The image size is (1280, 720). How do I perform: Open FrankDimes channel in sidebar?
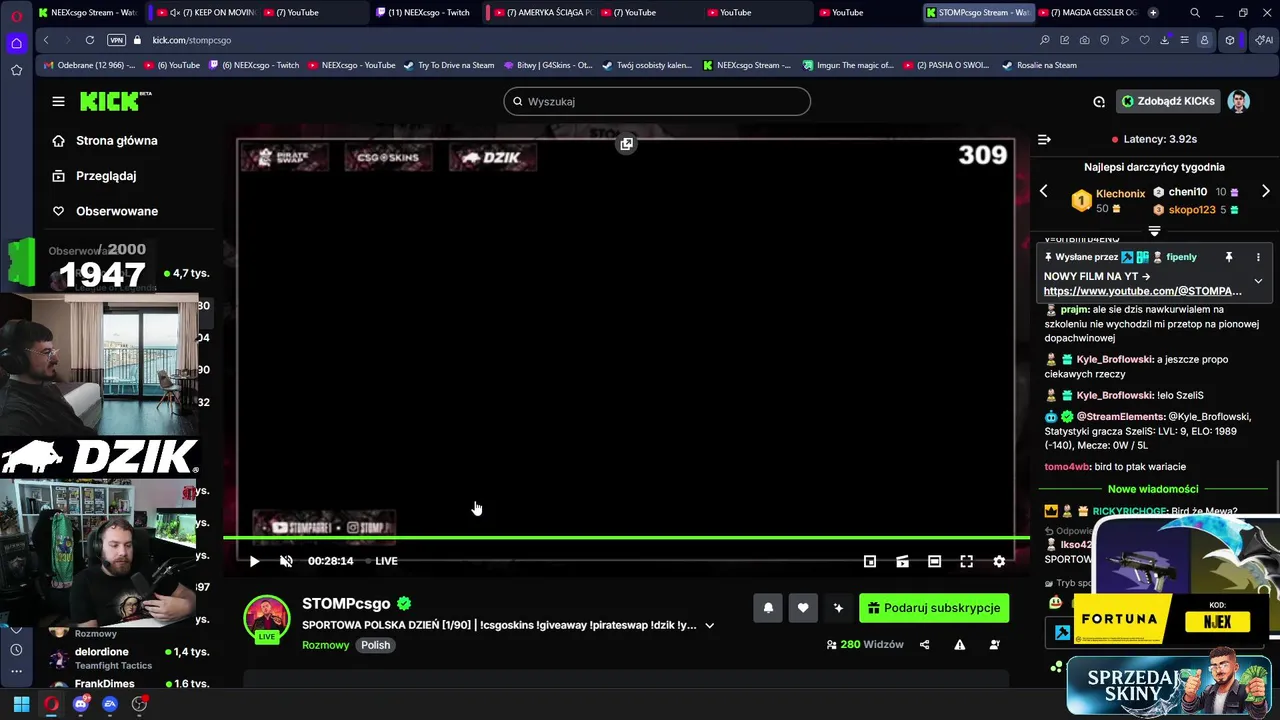click(130, 684)
